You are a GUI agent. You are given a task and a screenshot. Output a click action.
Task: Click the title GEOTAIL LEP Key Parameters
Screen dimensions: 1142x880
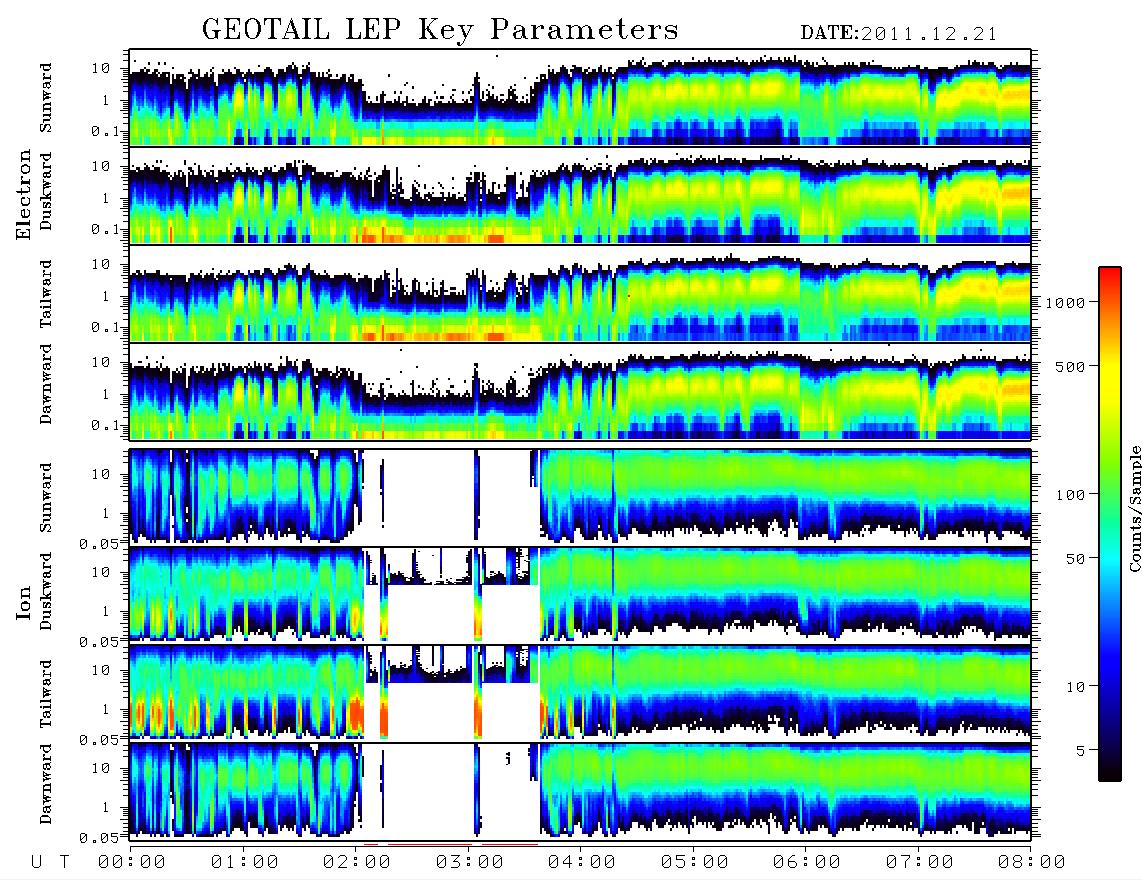click(440, 30)
